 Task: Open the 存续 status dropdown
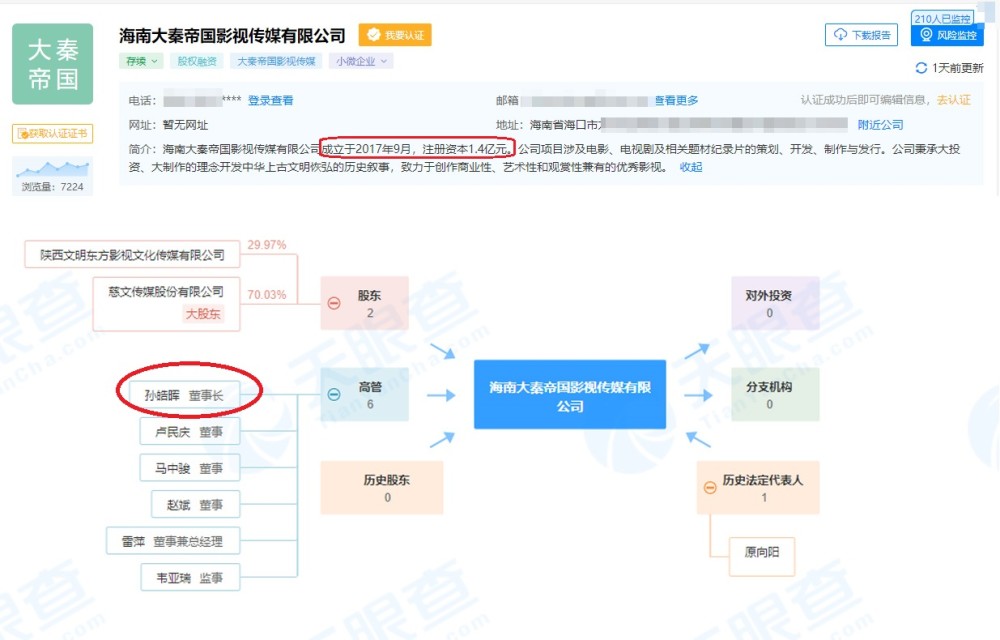[141, 61]
